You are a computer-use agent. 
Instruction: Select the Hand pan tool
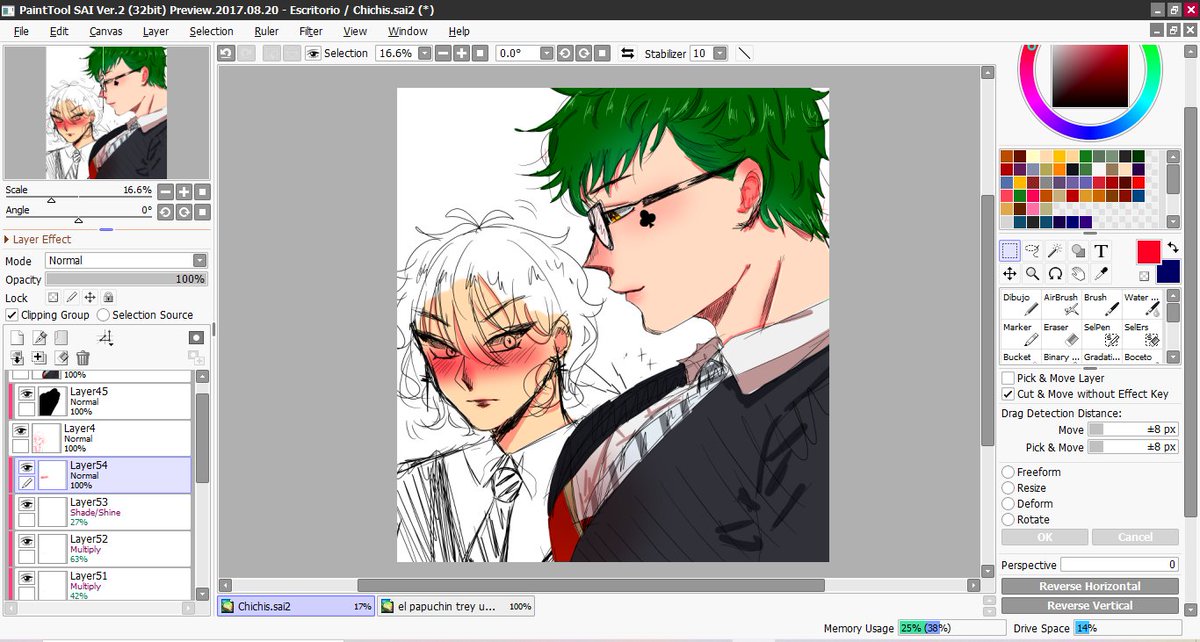1079,273
